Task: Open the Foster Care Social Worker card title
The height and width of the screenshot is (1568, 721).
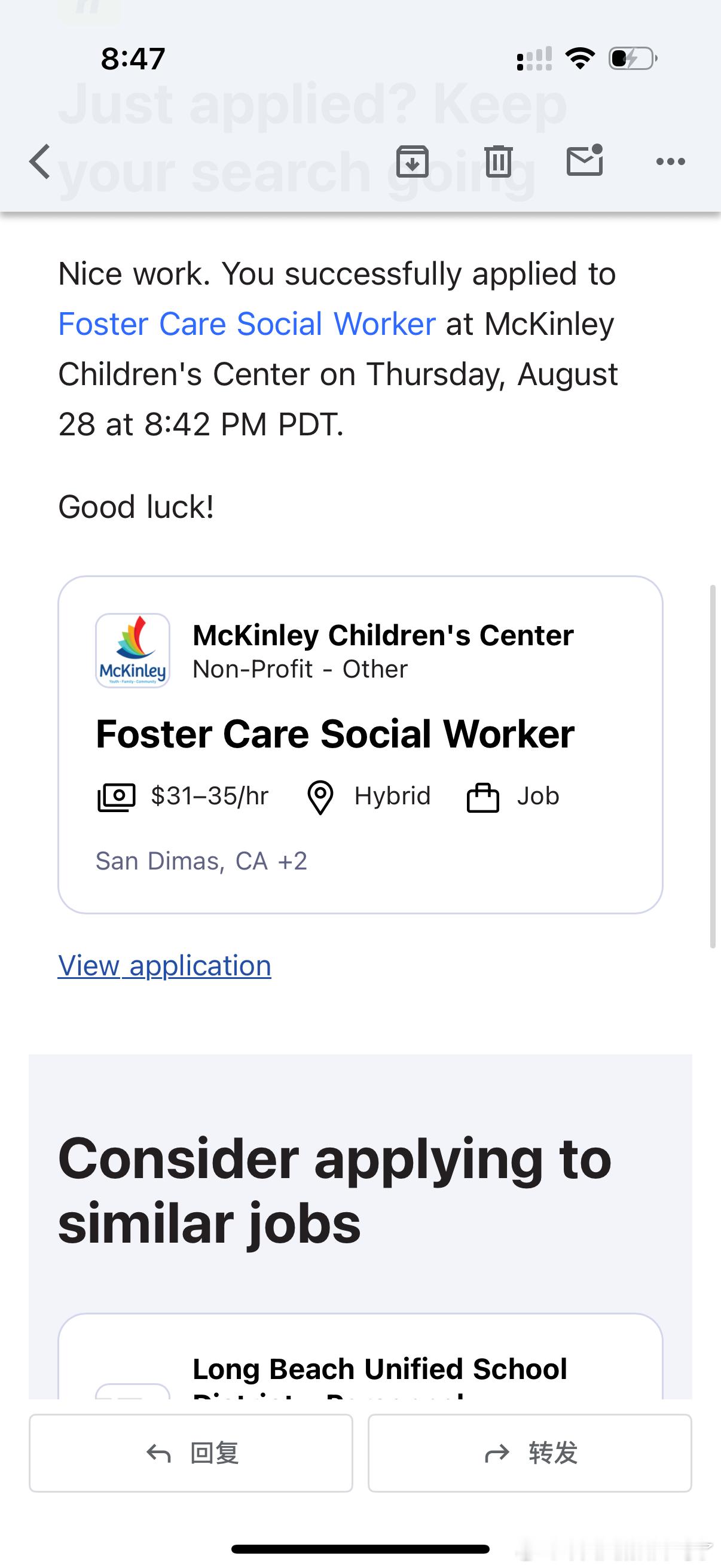Action: coord(335,734)
